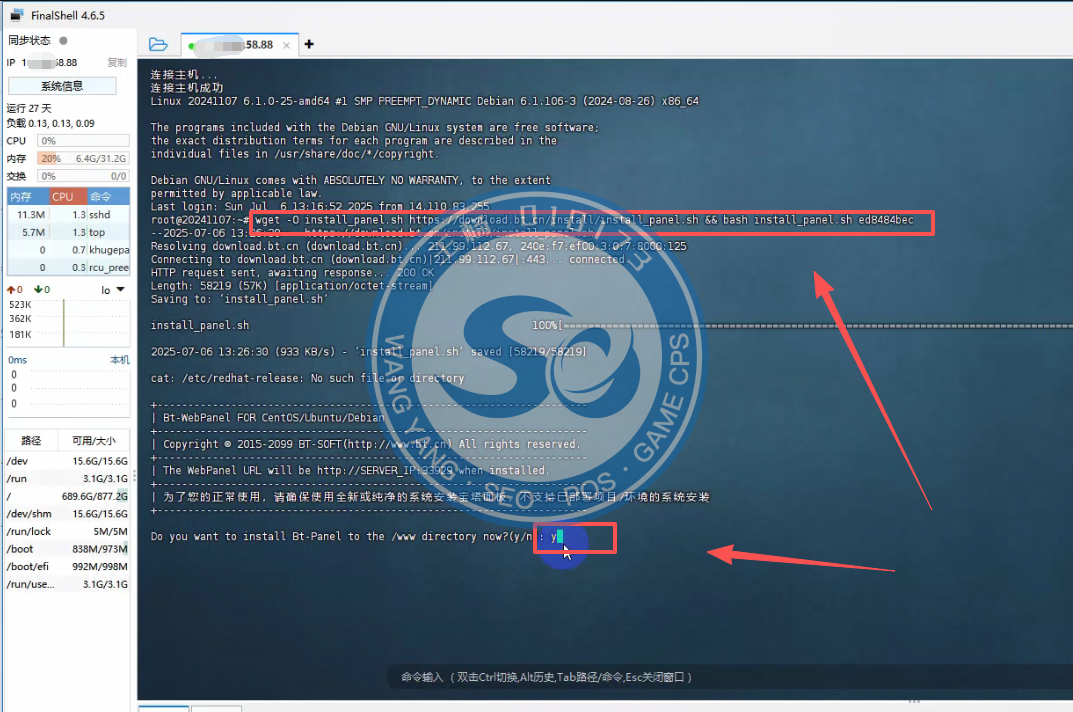Expand the network interface lo dropdown
This screenshot has width=1073, height=712.
120,290
